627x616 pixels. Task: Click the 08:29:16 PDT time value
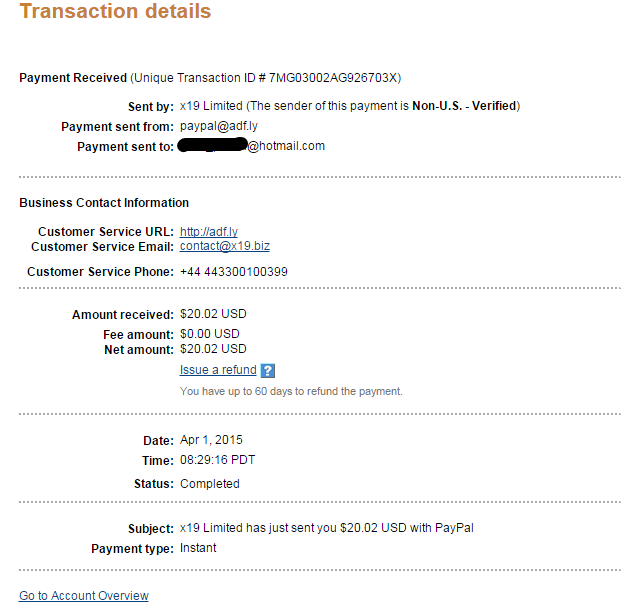click(218, 460)
